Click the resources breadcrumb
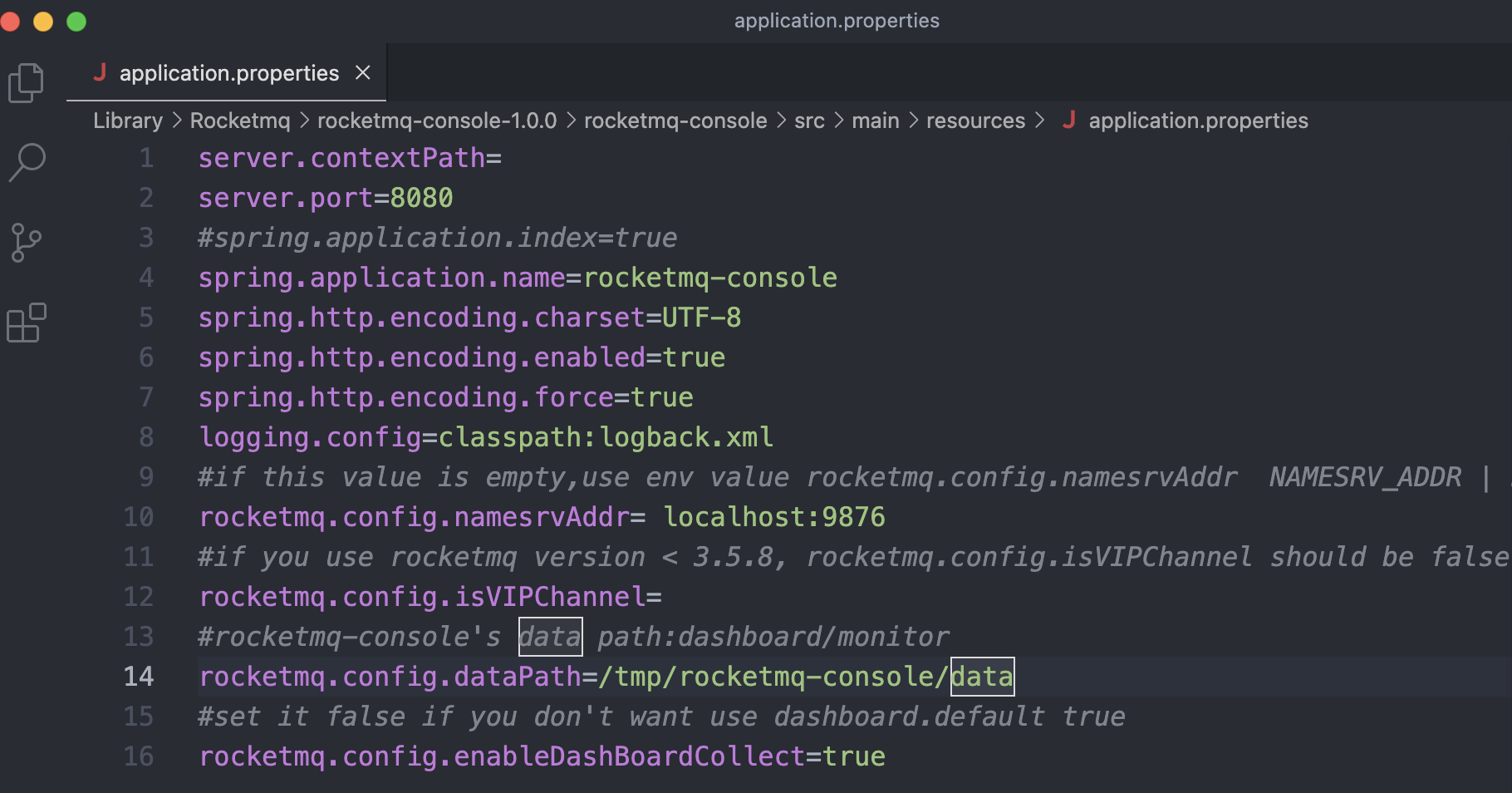This screenshot has height=793, width=1512. pyautogui.click(x=975, y=121)
